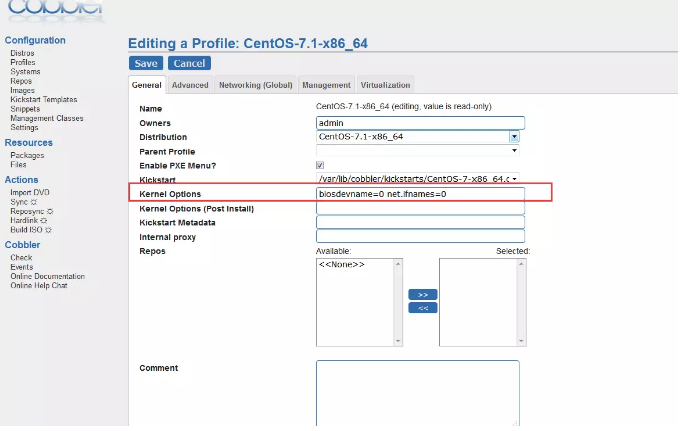Screen dimensions: 681x431
Task: Open Repos in the sidebar
Action: (21, 81)
